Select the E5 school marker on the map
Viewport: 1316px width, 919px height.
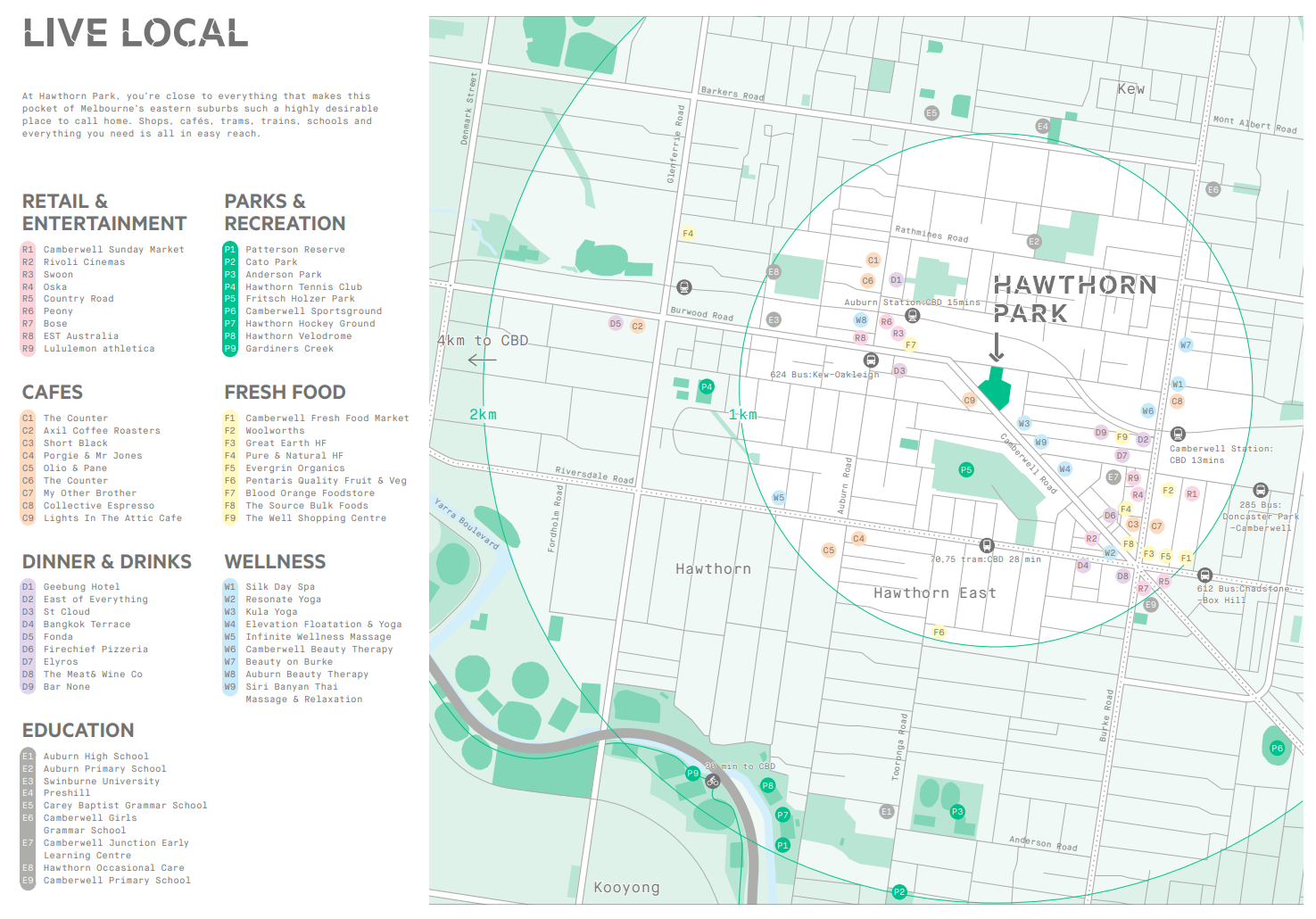click(931, 113)
